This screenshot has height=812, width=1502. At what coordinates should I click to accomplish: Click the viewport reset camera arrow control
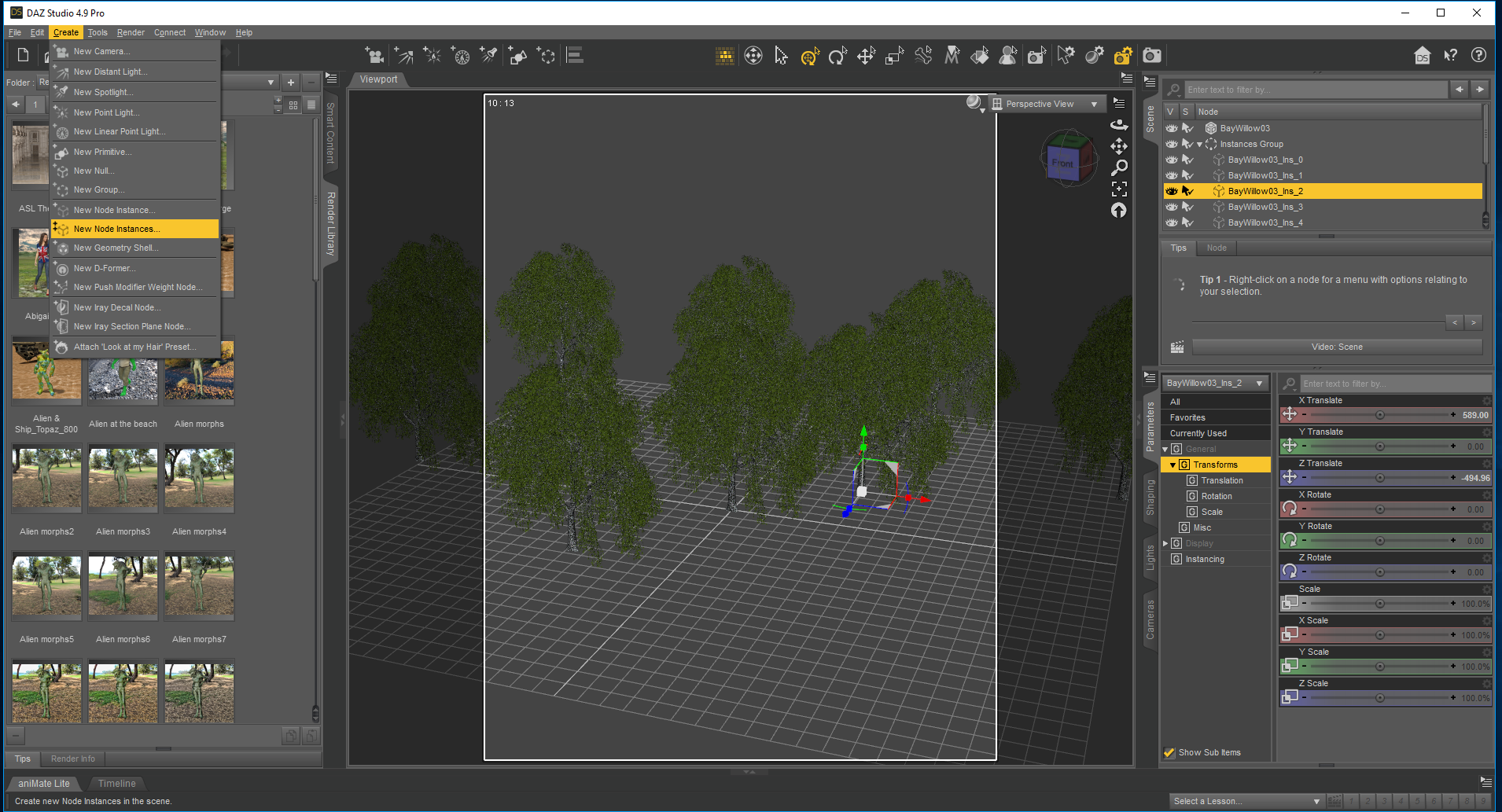[x=1119, y=210]
